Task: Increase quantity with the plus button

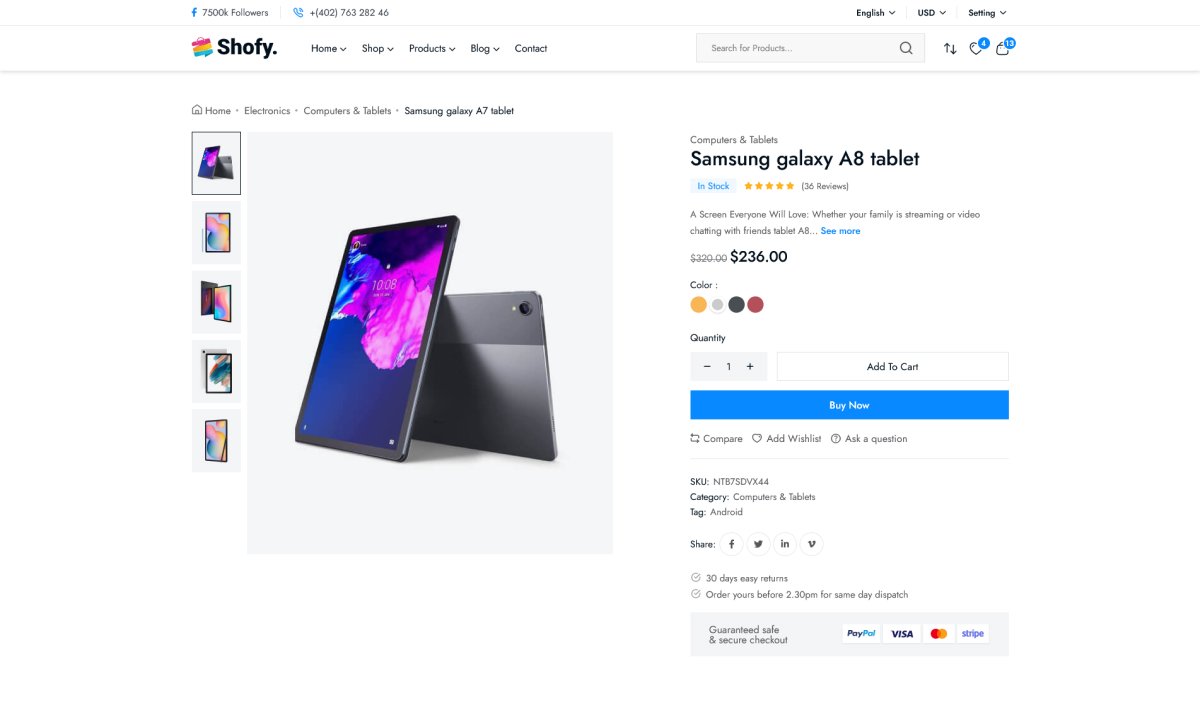Action: pos(750,367)
